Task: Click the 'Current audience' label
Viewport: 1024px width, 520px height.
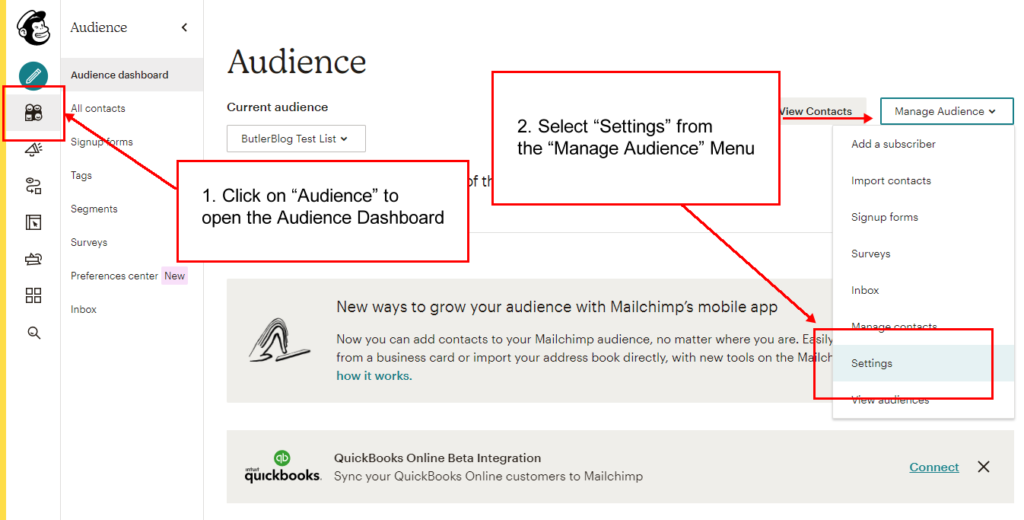Action: 278,107
